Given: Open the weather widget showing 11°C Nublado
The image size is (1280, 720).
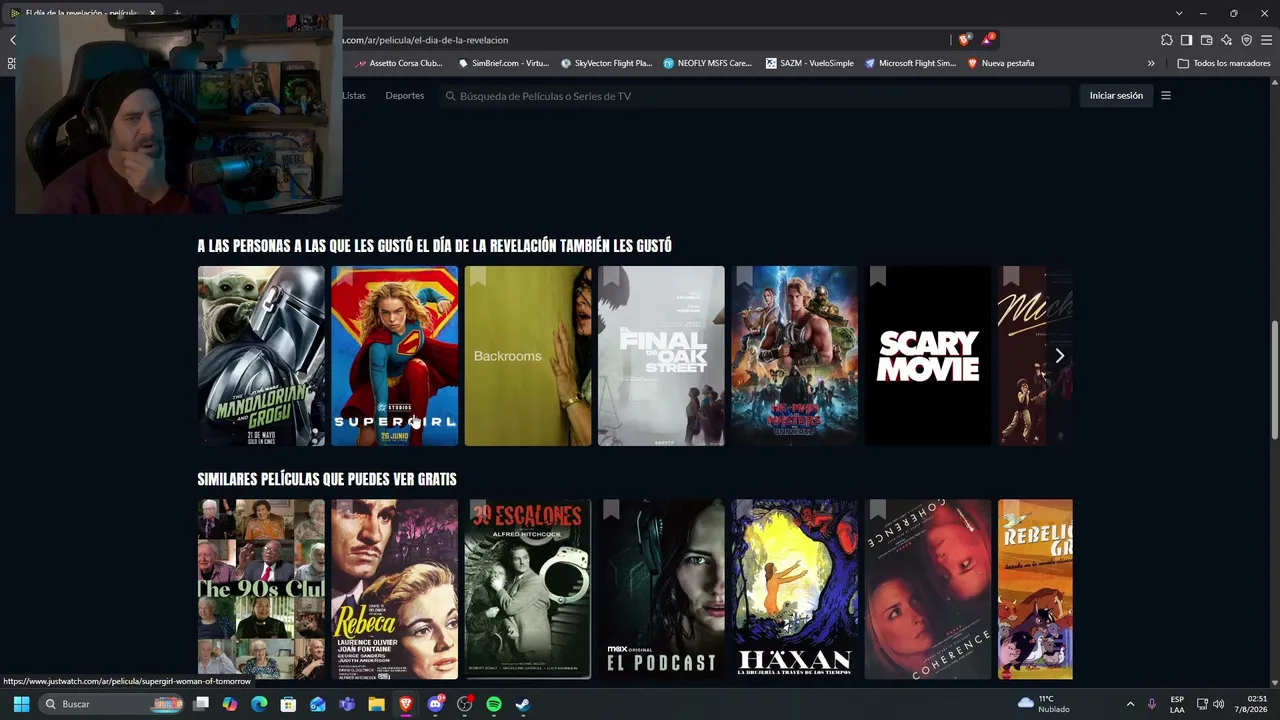Looking at the screenshot, I should click(x=1043, y=704).
